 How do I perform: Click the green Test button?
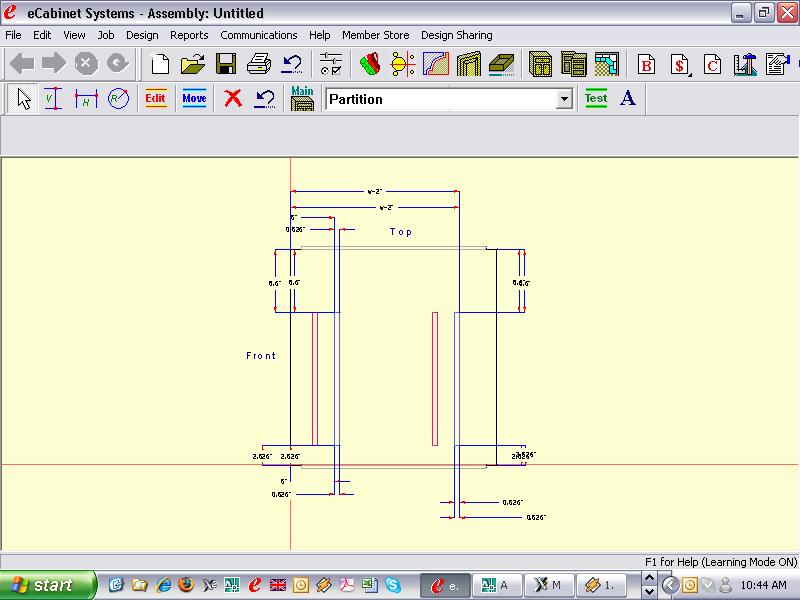[596, 98]
